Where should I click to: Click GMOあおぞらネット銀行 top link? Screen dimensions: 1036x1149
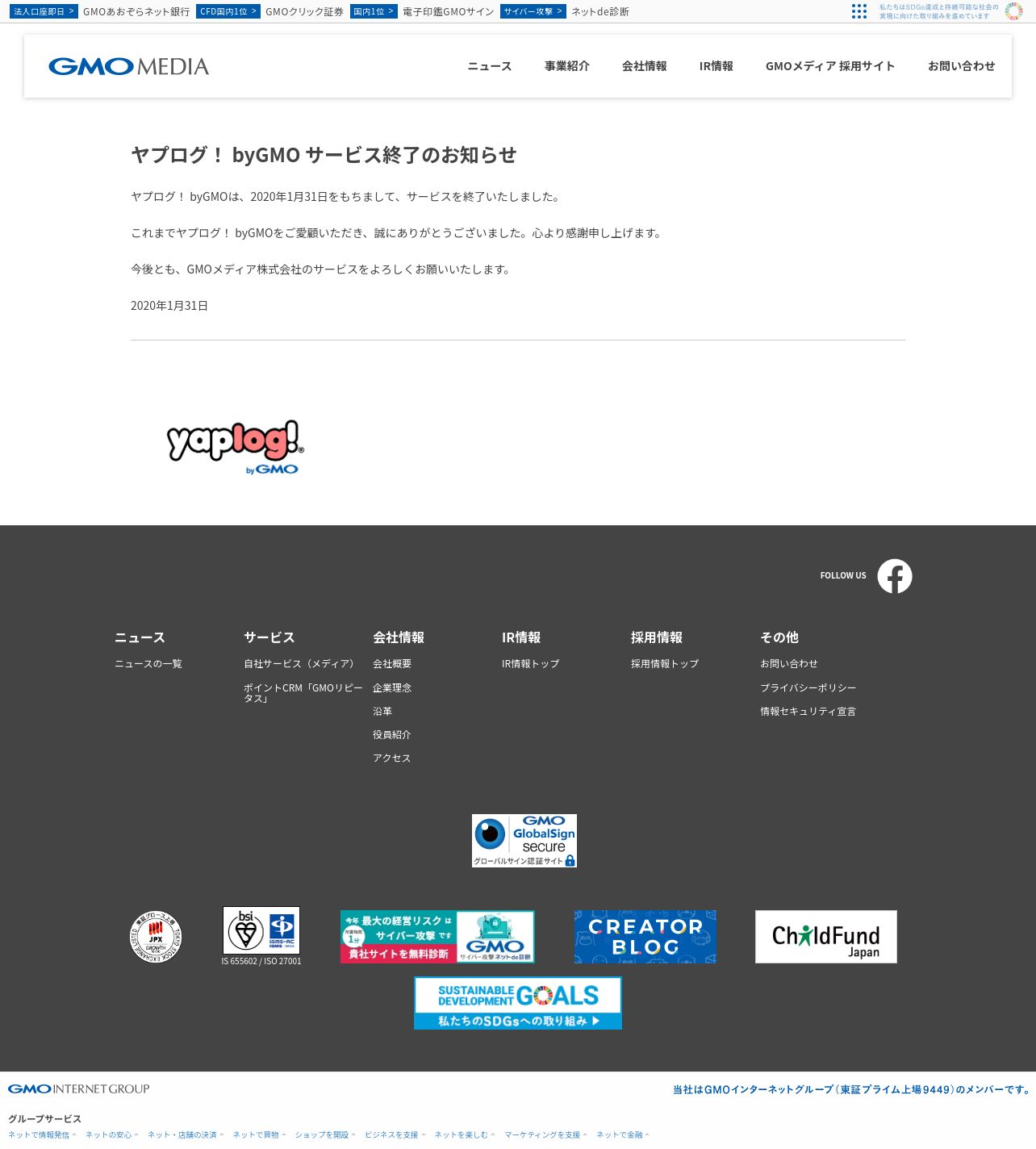136,11
